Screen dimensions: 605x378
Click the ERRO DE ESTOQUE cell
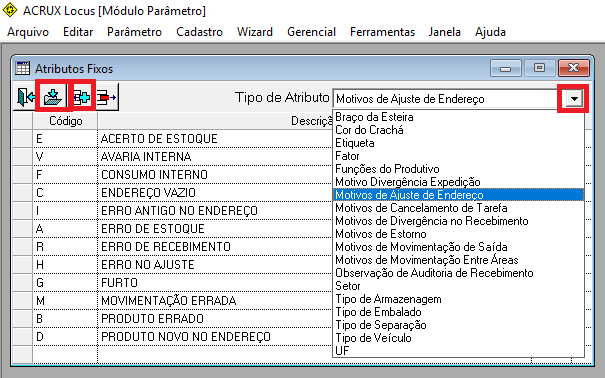click(215, 229)
